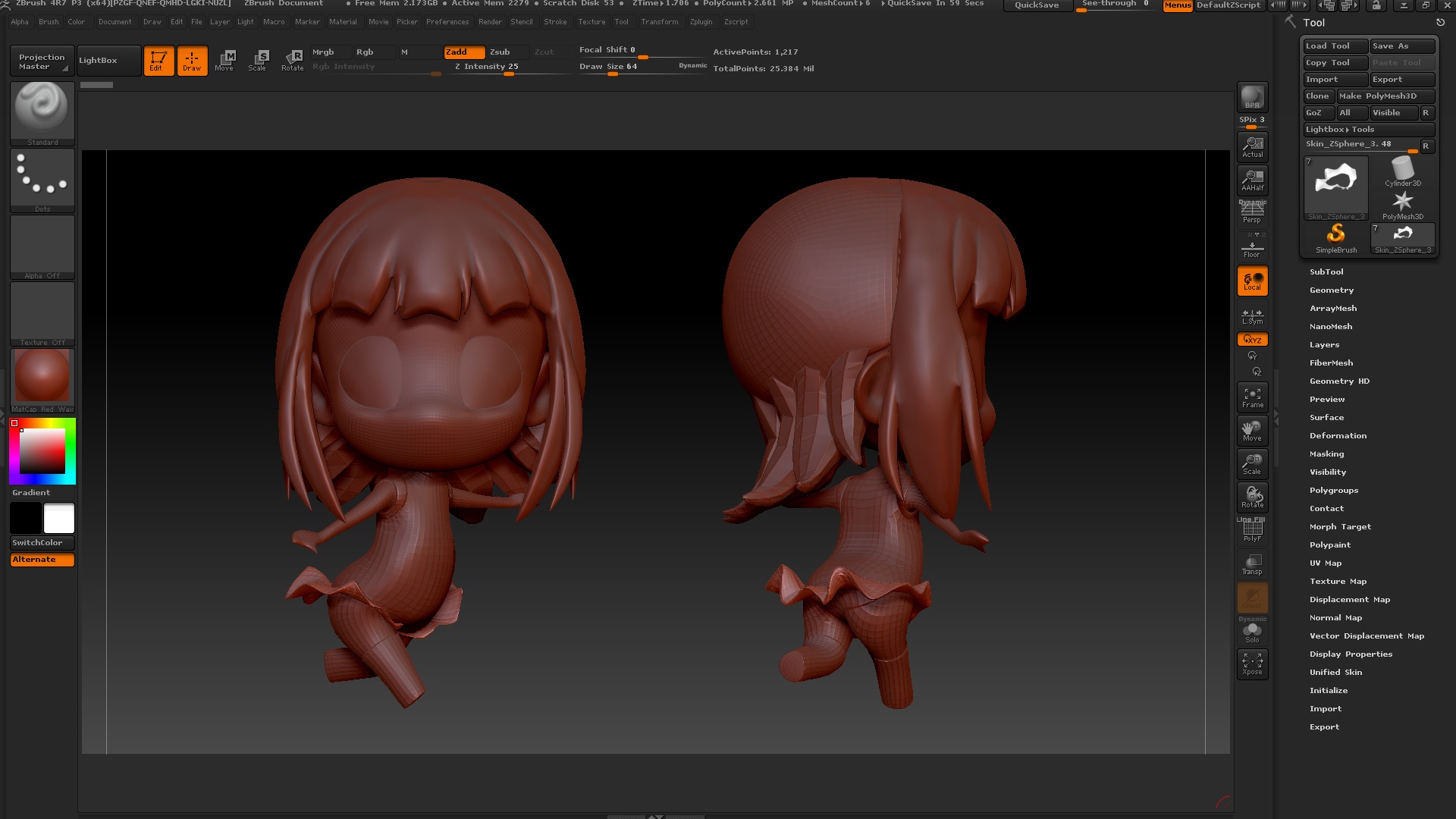The image size is (1456, 819).
Task: Open the Stroke menu
Action: coord(555,22)
